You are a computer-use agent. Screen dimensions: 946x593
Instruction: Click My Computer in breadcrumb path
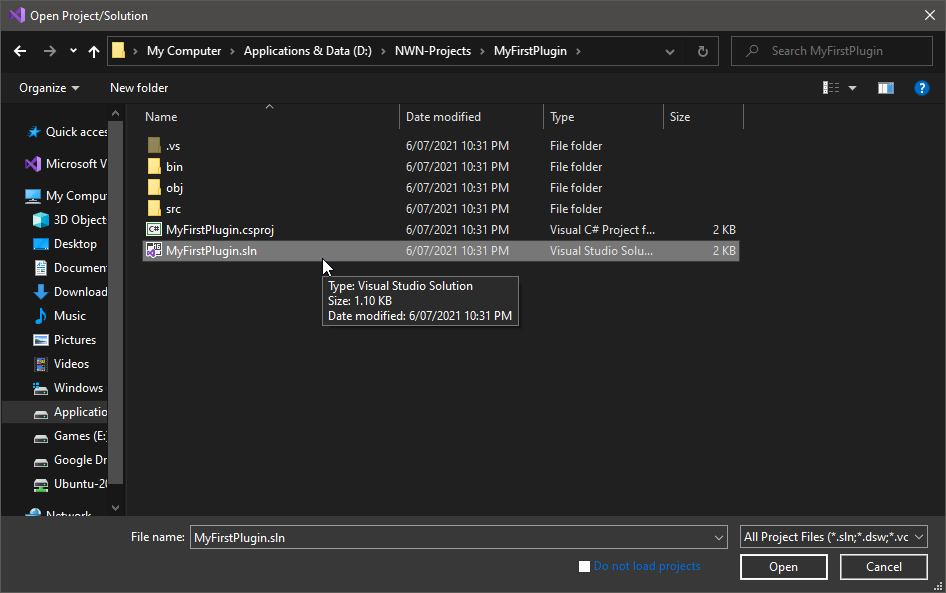point(184,51)
